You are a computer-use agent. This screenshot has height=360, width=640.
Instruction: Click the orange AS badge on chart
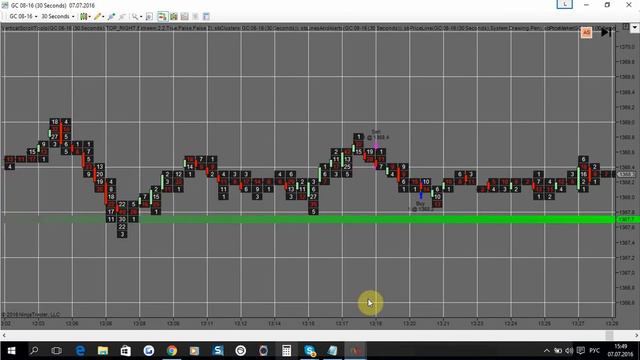[x=587, y=33]
